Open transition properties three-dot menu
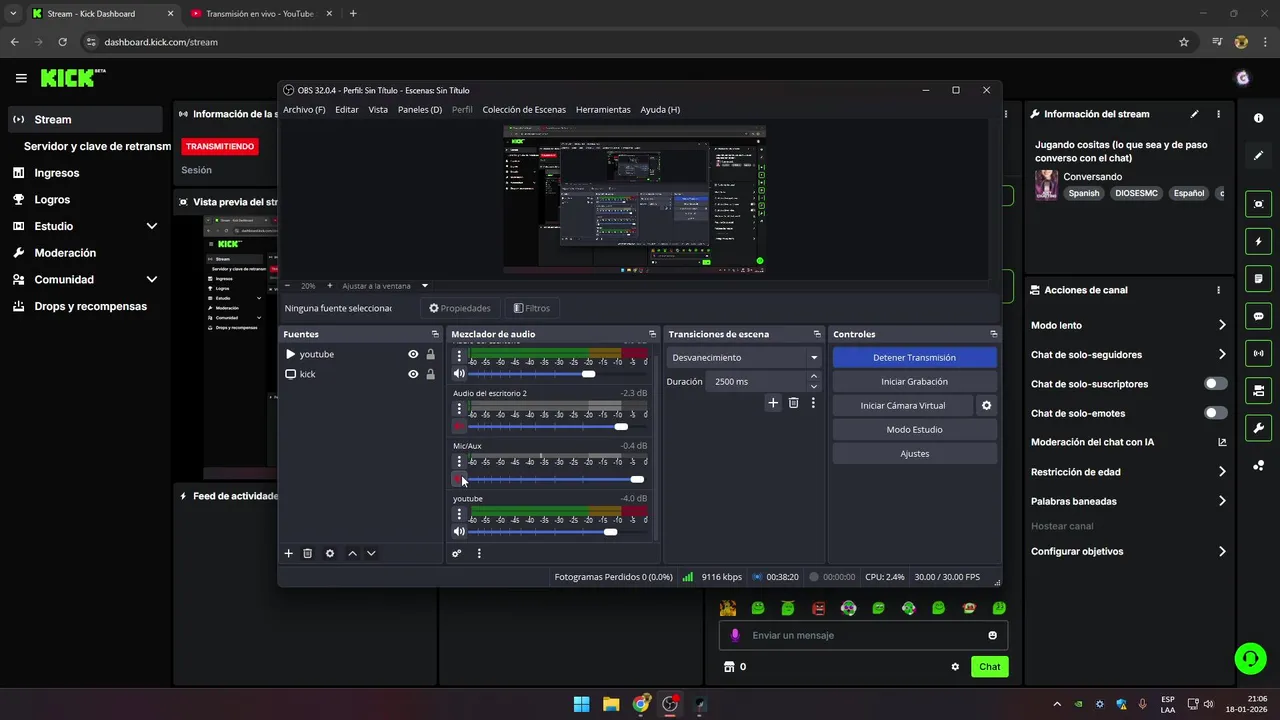This screenshot has width=1280, height=720. [x=813, y=403]
